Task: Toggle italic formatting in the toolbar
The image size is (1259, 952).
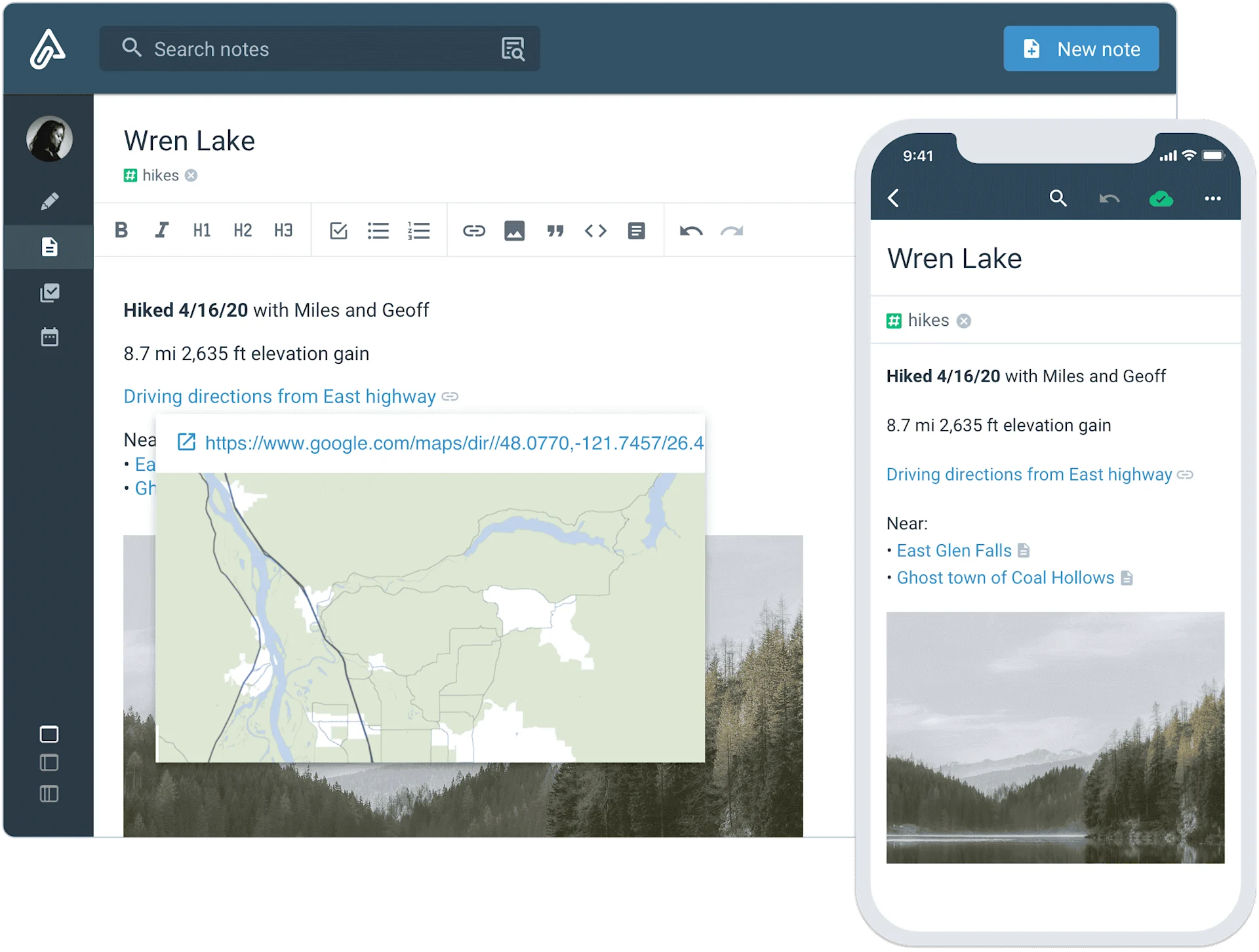Action: [162, 230]
